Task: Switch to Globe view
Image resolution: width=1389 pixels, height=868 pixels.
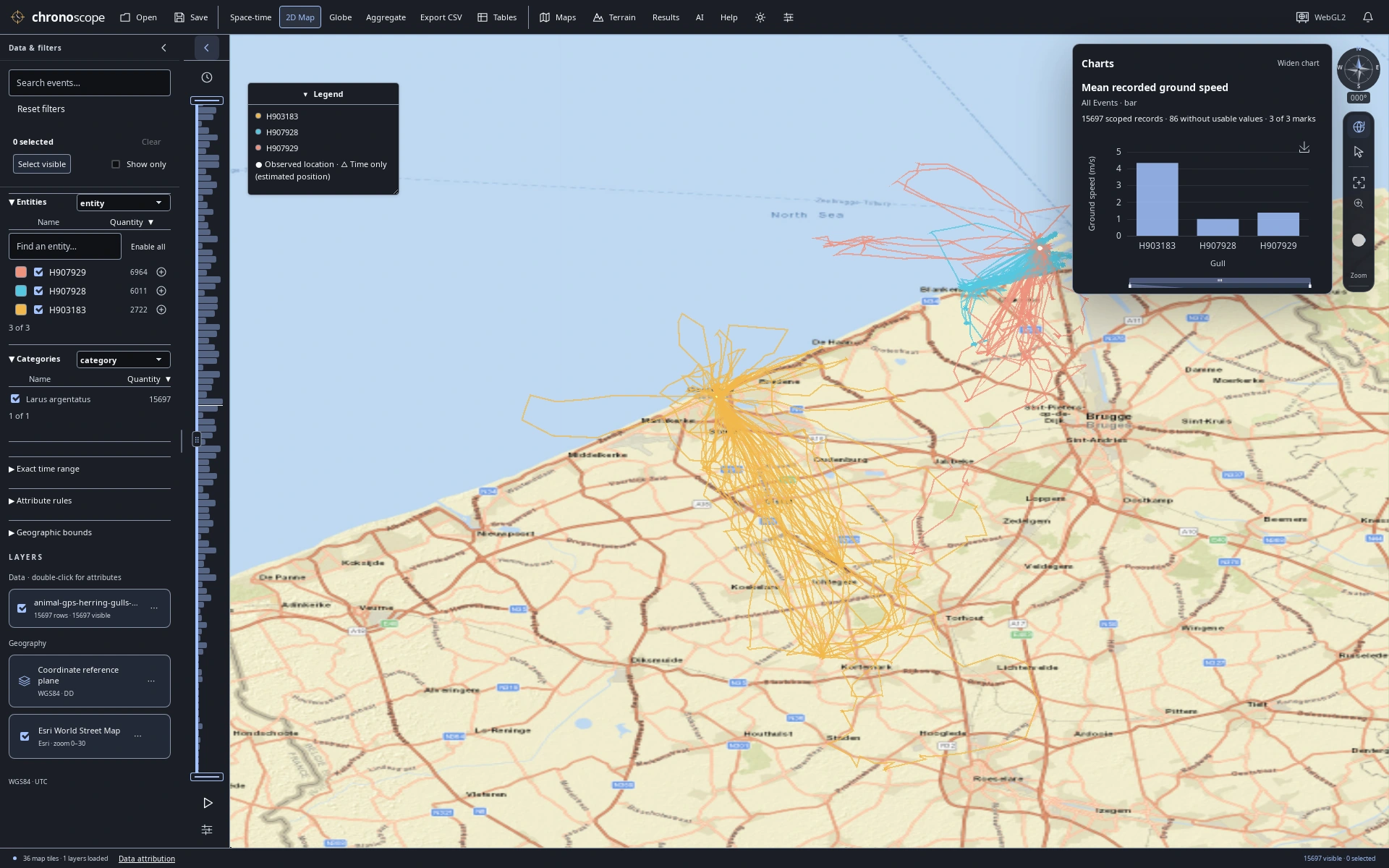Action: pos(340,17)
